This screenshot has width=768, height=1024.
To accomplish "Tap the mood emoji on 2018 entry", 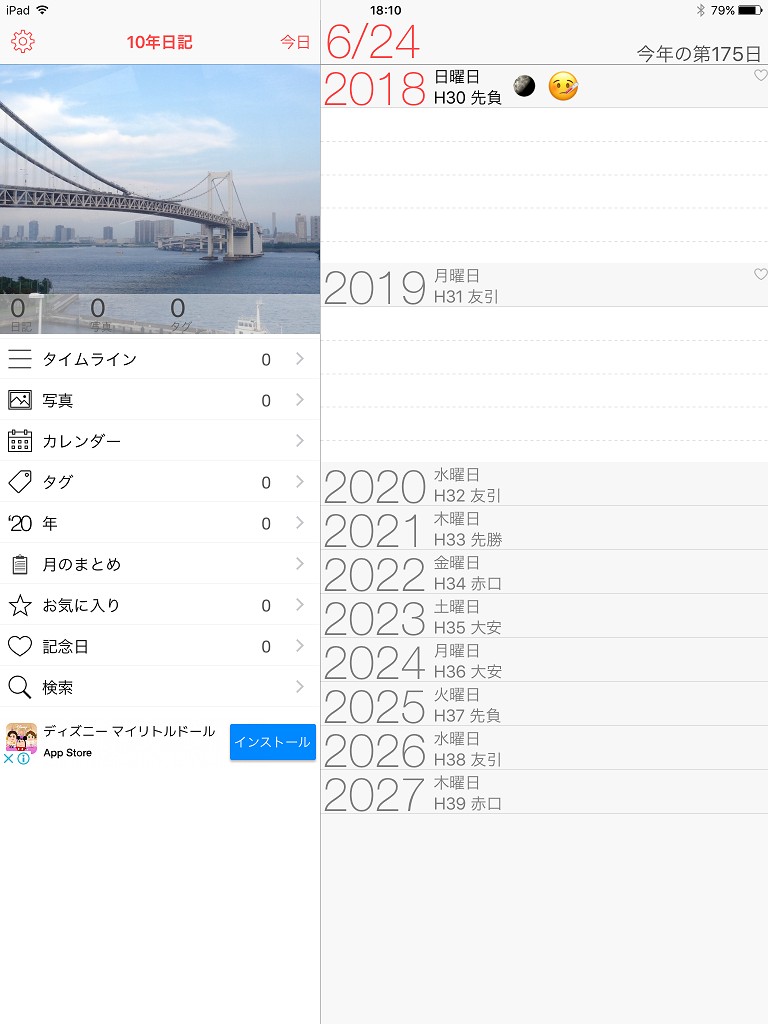I will (563, 87).
